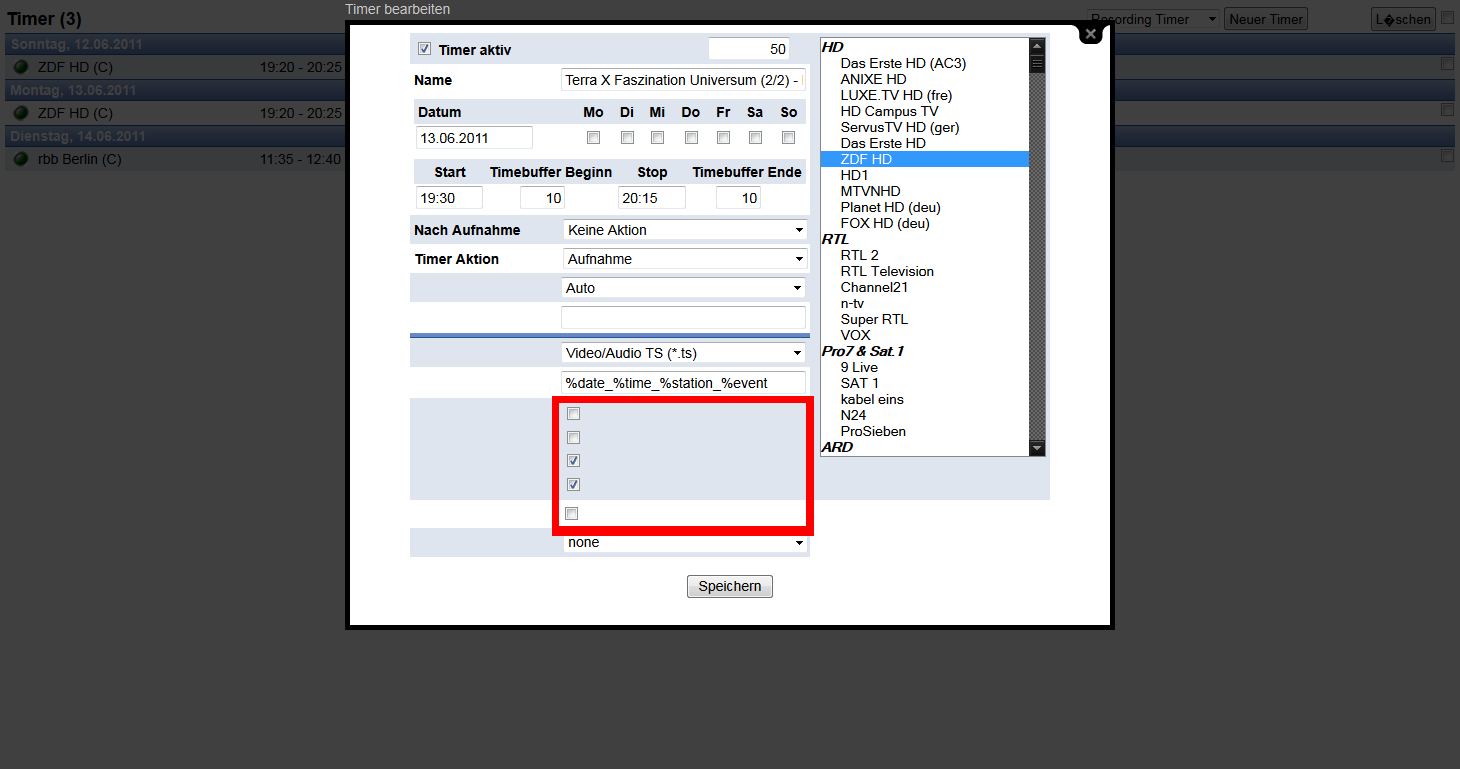Click the Datum field 13.06.2011

click(x=474, y=138)
